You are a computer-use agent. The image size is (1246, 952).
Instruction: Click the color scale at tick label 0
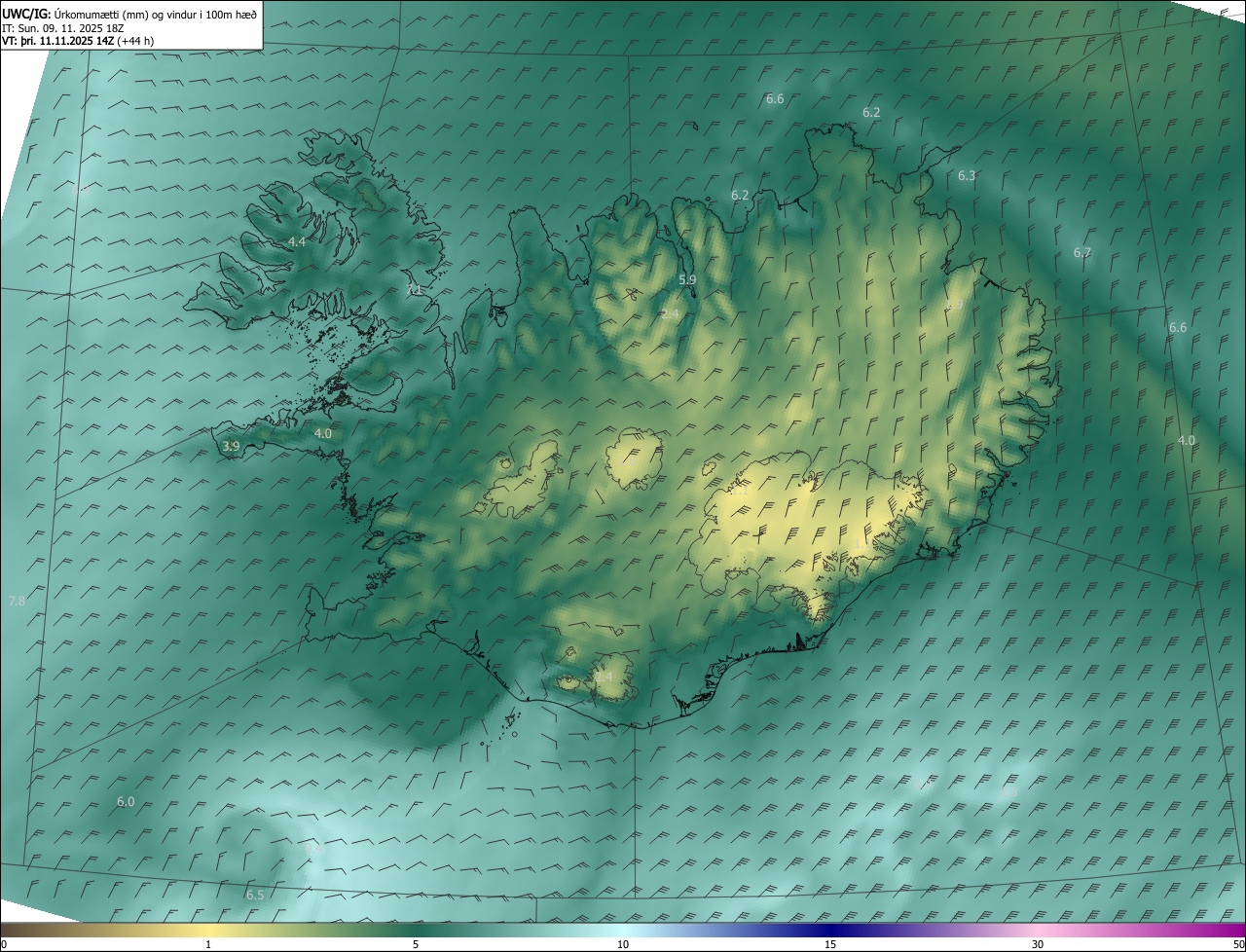[3, 945]
